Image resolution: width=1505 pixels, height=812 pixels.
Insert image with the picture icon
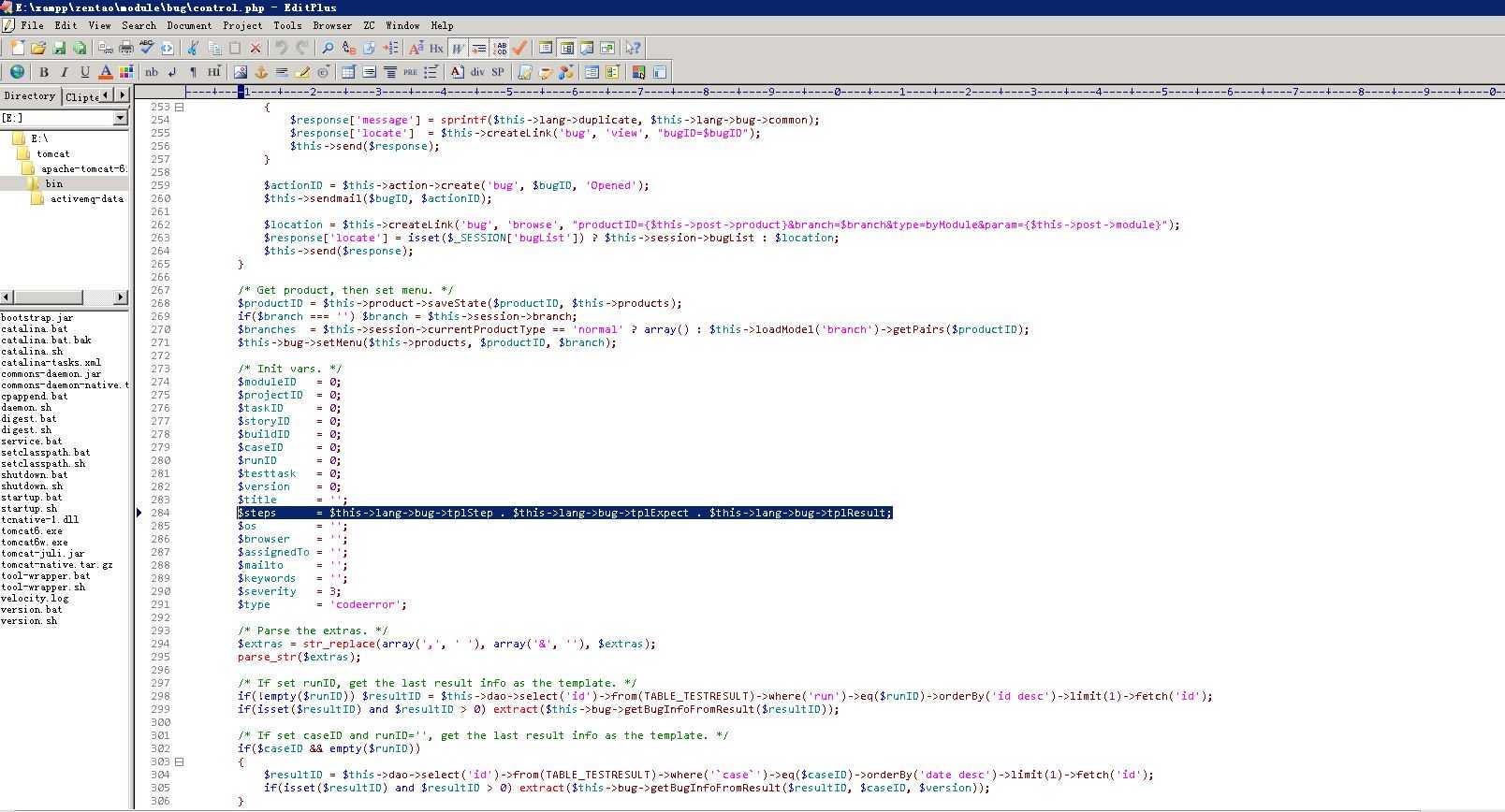tap(241, 72)
